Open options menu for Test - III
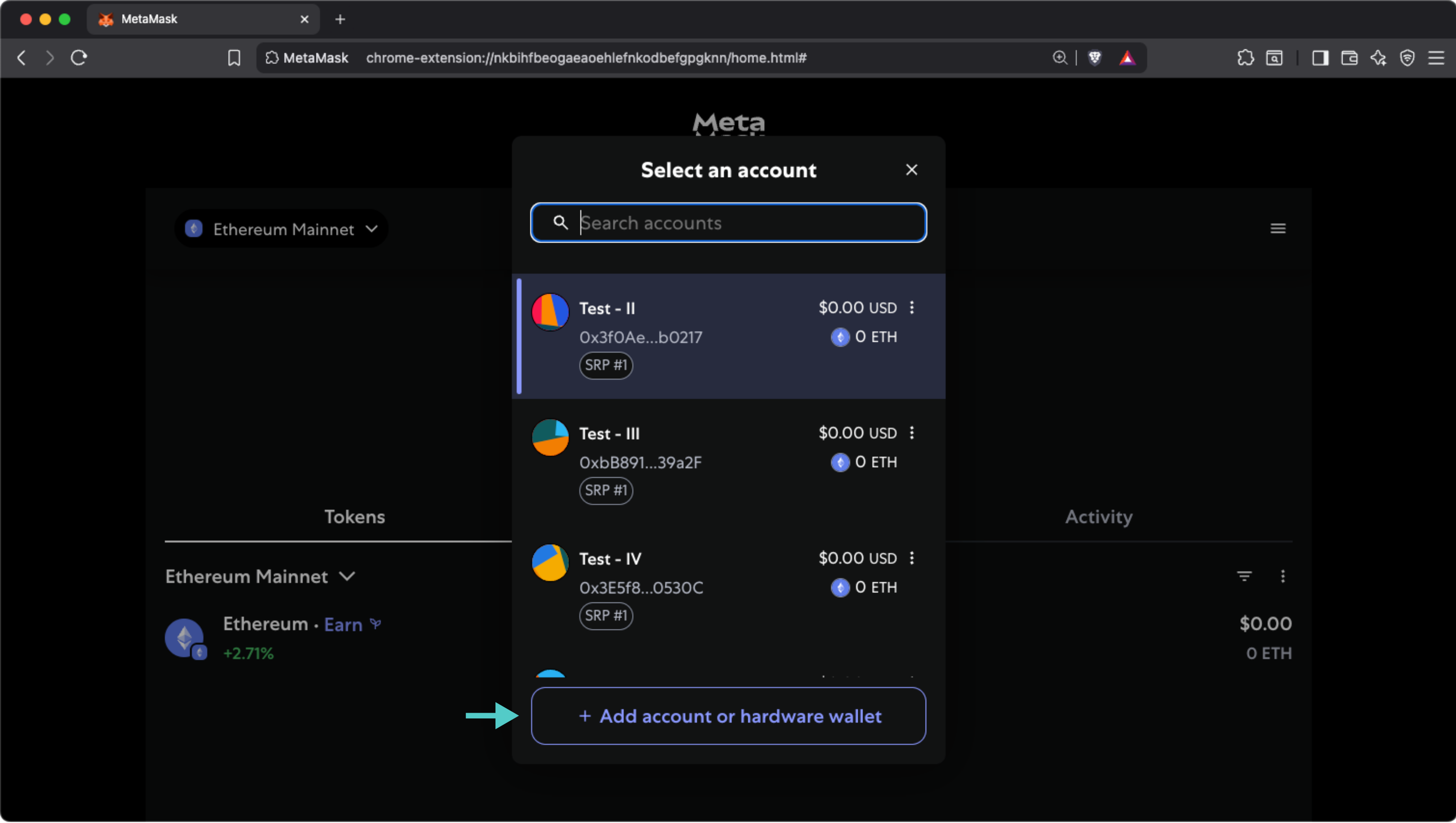This screenshot has width=1456, height=823. coord(912,433)
